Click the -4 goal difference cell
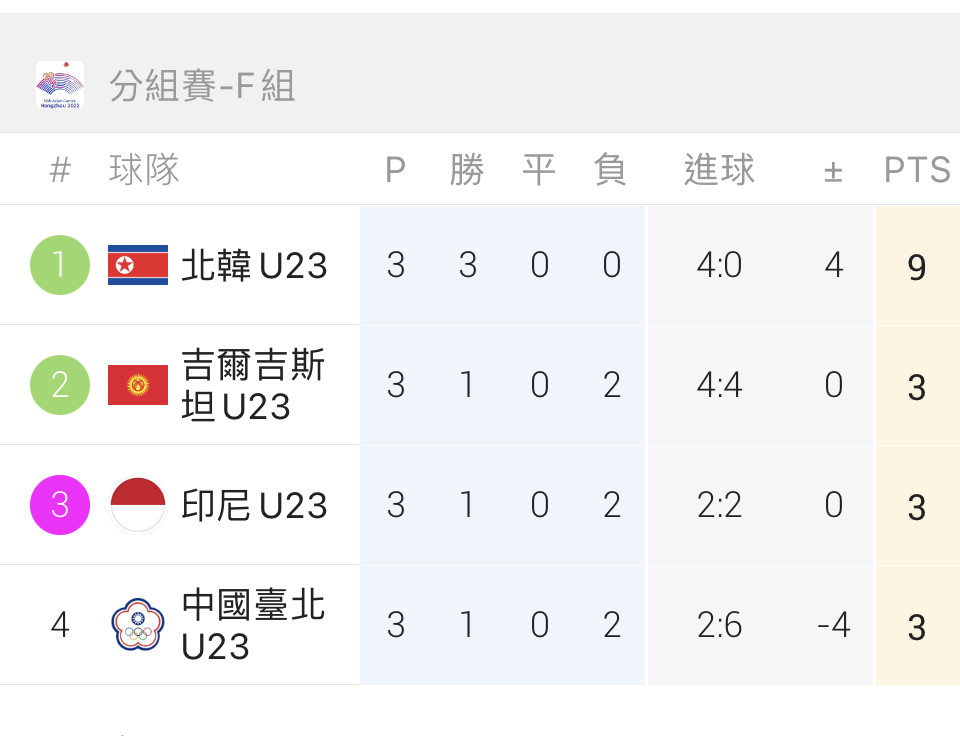The image size is (960, 736). click(x=833, y=625)
